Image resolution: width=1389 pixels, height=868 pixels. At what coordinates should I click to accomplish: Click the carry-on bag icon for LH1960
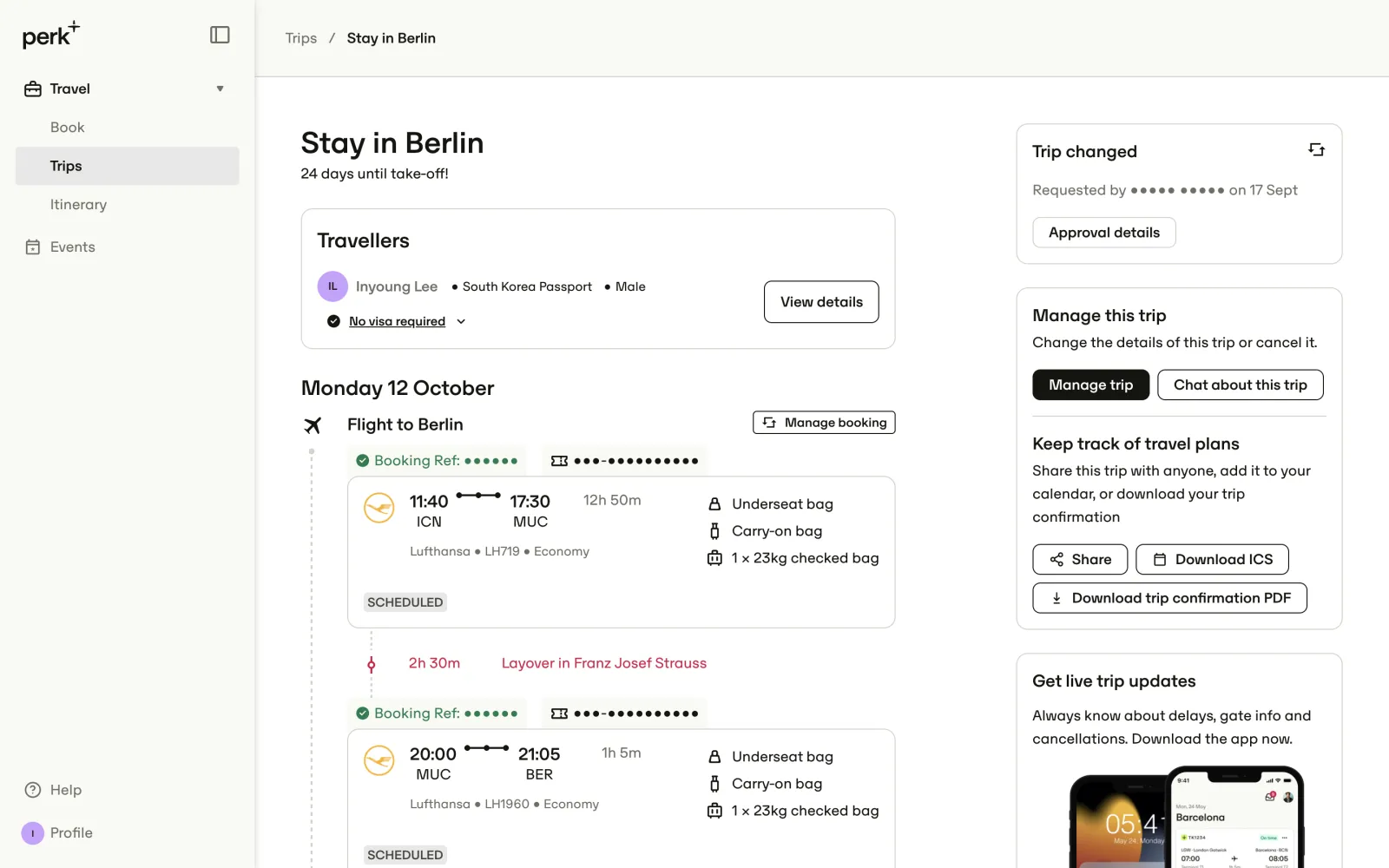tap(714, 784)
